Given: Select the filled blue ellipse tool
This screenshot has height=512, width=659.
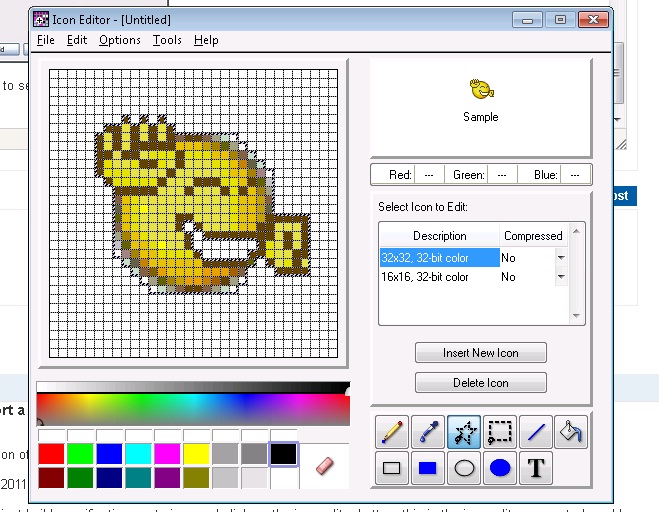Looking at the screenshot, I should [500, 468].
